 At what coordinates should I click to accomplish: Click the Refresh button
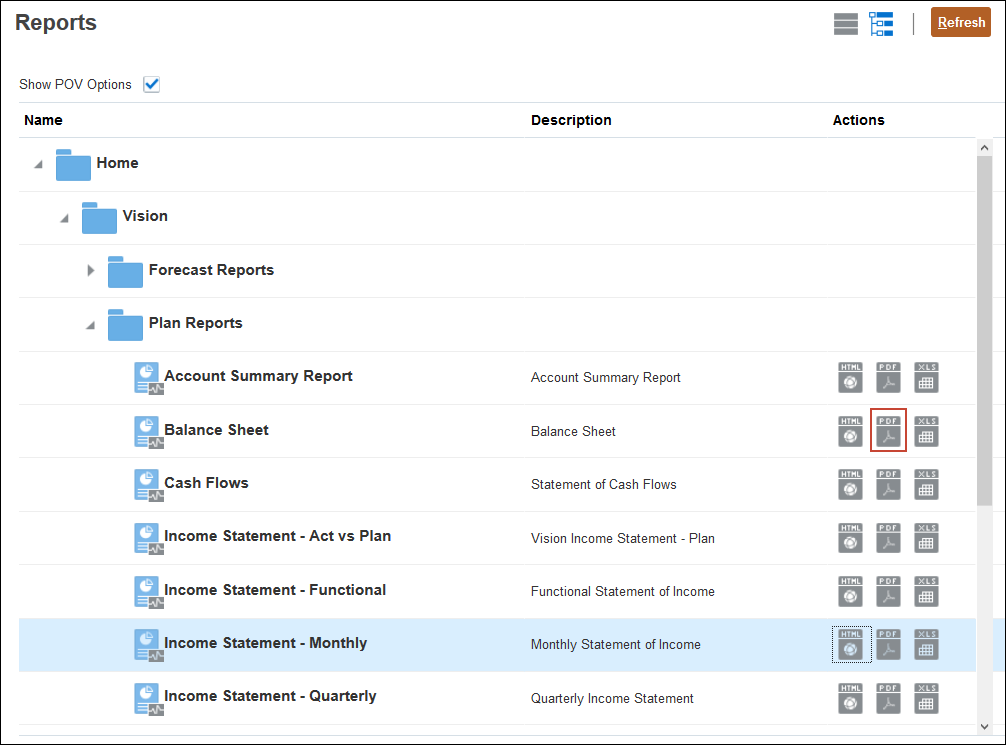(960, 21)
